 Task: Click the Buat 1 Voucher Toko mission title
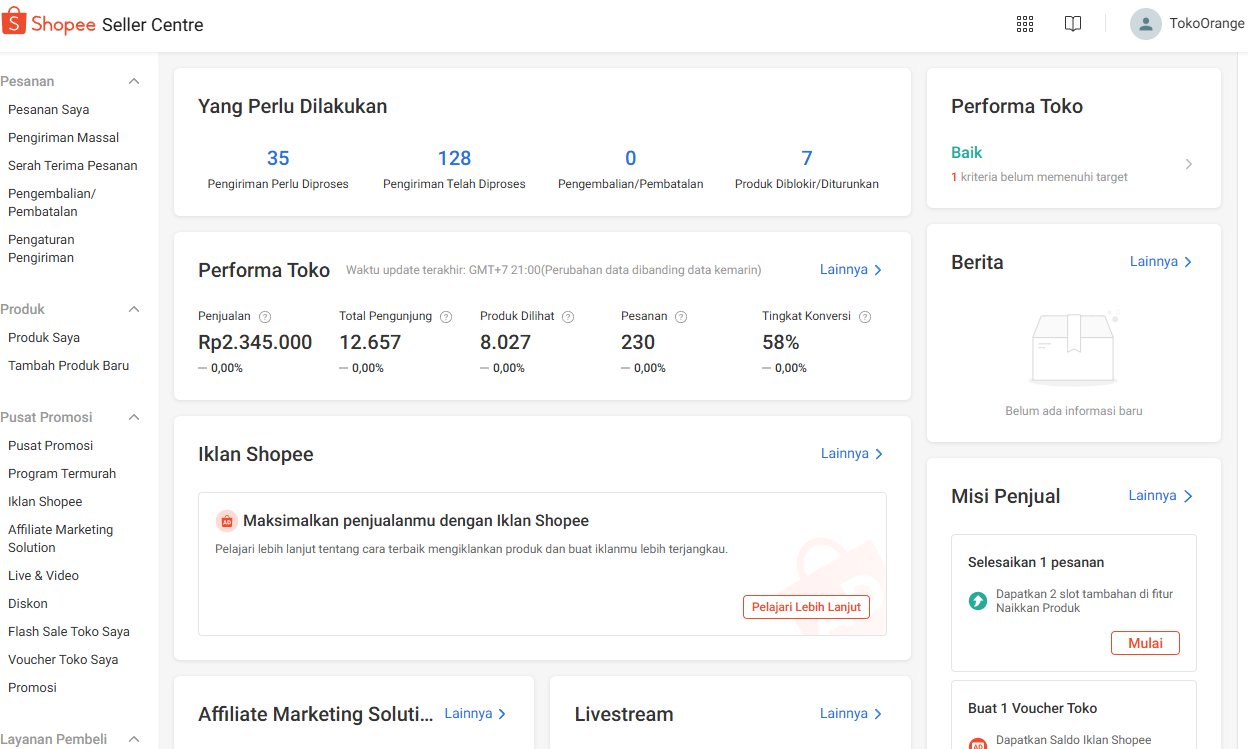pyautogui.click(x=1033, y=708)
